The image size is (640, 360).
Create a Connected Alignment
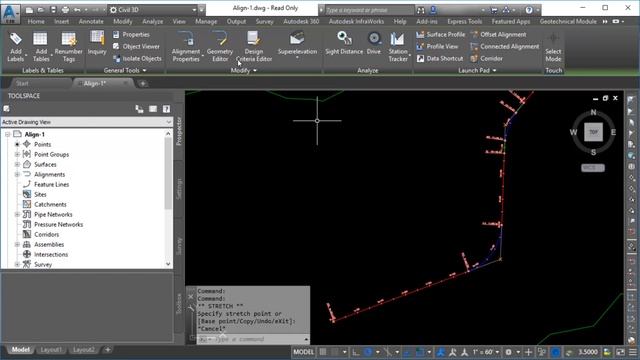(x=505, y=47)
